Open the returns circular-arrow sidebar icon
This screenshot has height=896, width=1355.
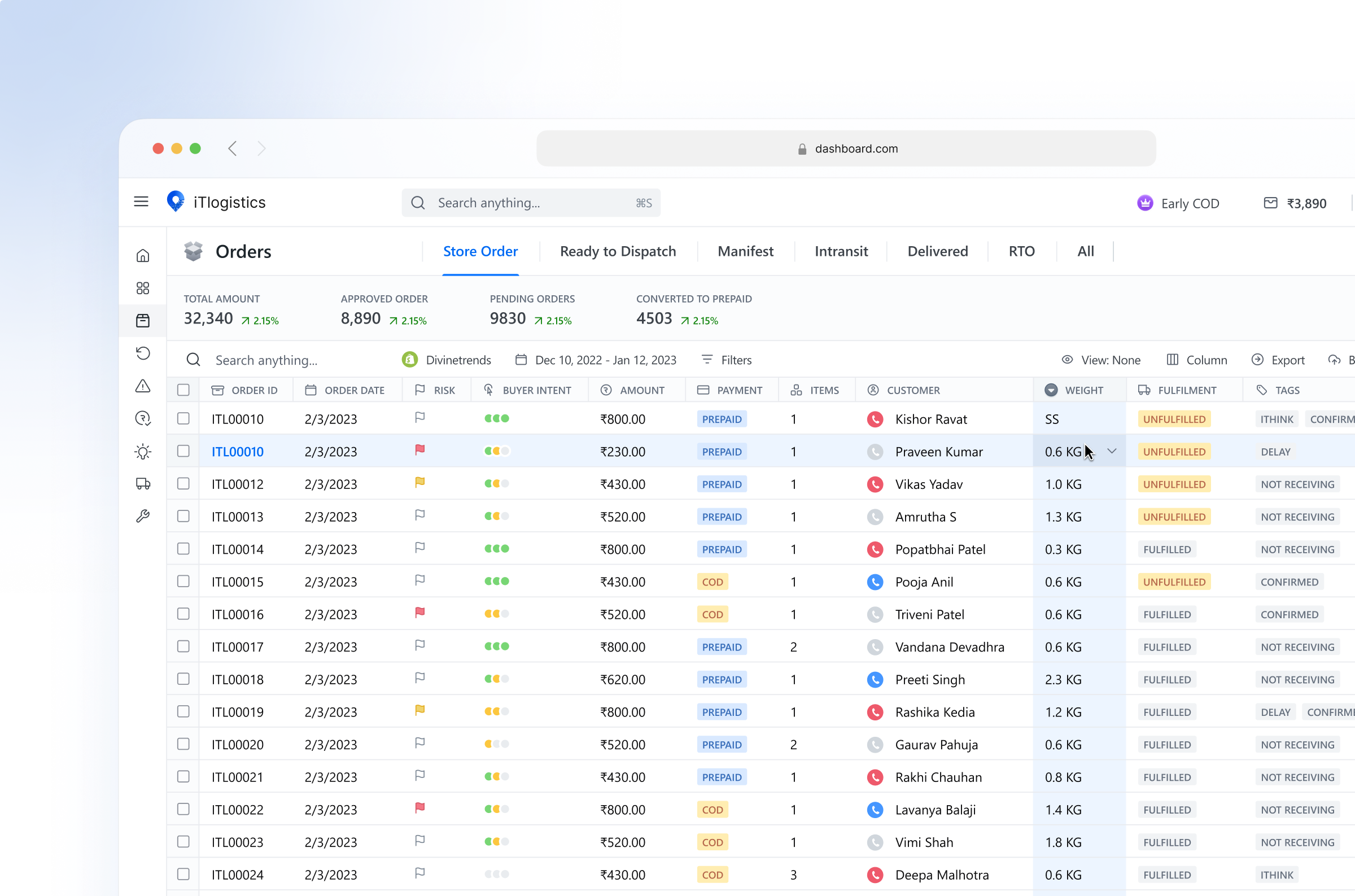click(143, 353)
